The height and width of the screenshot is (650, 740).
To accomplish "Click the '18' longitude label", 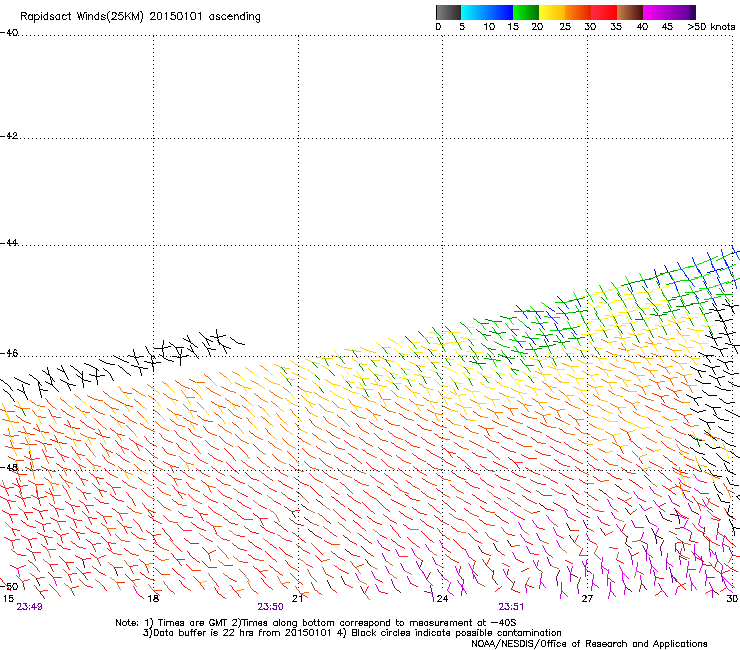I will coord(153,599).
